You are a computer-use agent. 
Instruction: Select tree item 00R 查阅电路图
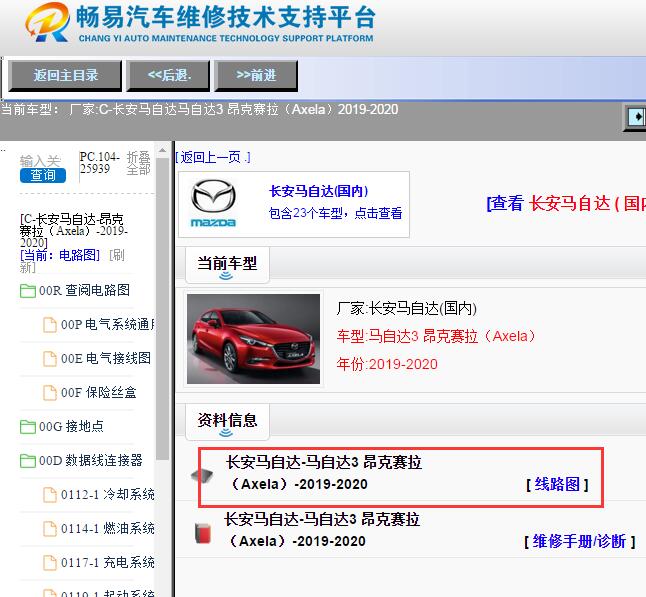(84, 290)
